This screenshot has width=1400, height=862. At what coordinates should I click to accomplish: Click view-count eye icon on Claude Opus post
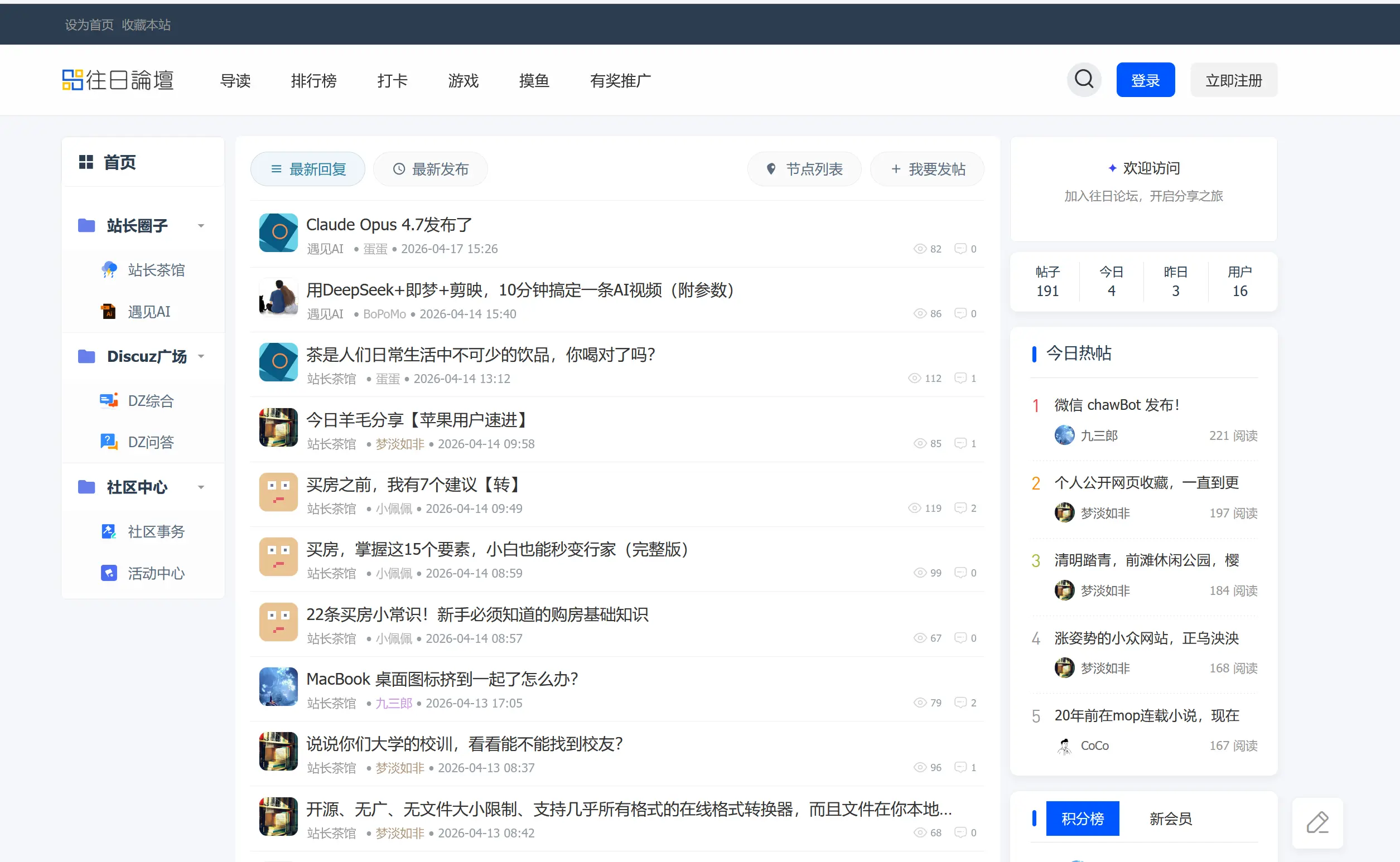920,249
